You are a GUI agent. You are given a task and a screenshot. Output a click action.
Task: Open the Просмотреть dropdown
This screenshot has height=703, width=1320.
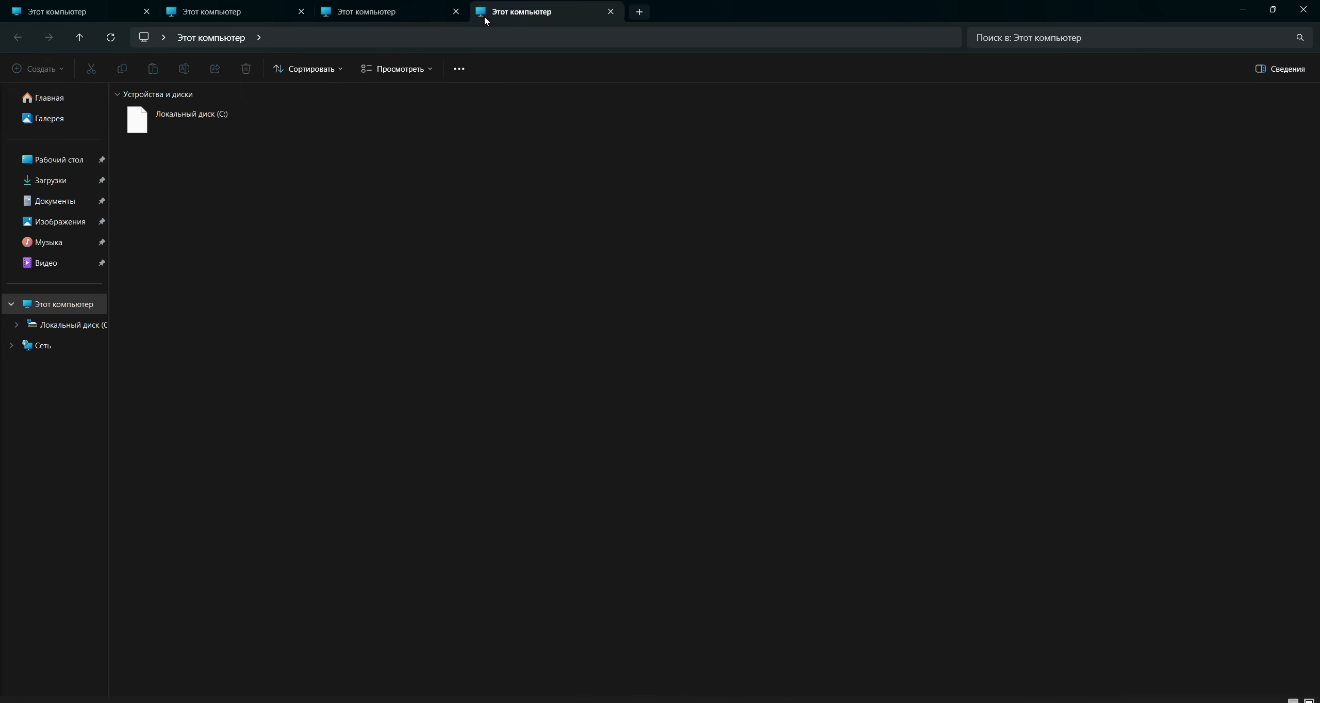(396, 68)
